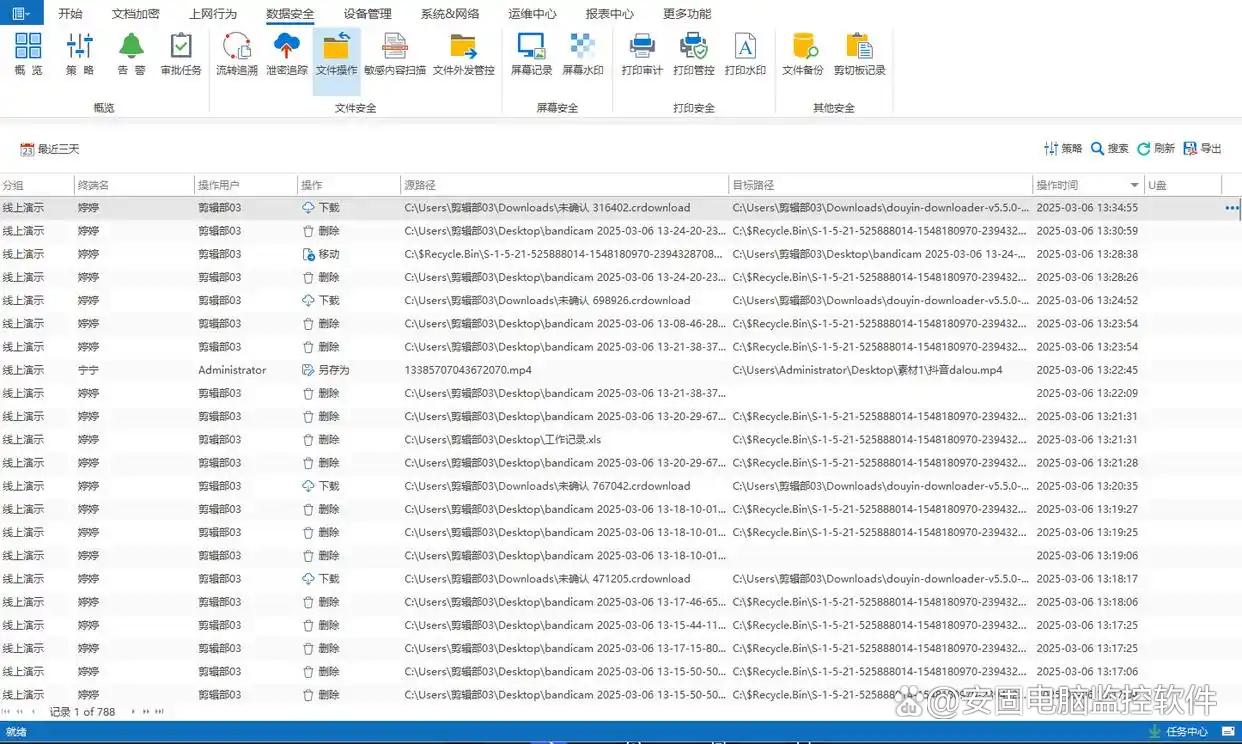Open the 告警 alarm bell icon
Viewport: 1242px width, 744px height.
(131, 54)
